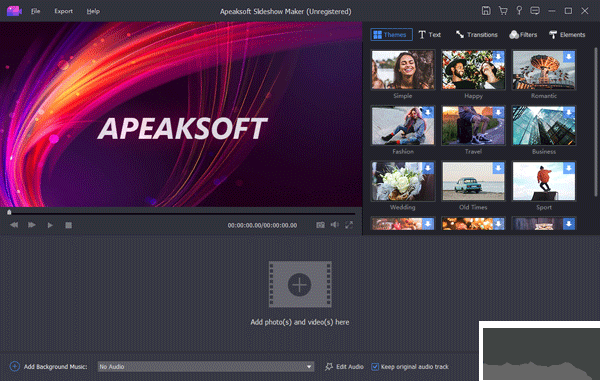The image size is (600, 381).
Task: Toggle Keep original audio track checkbox
Action: pos(375,366)
